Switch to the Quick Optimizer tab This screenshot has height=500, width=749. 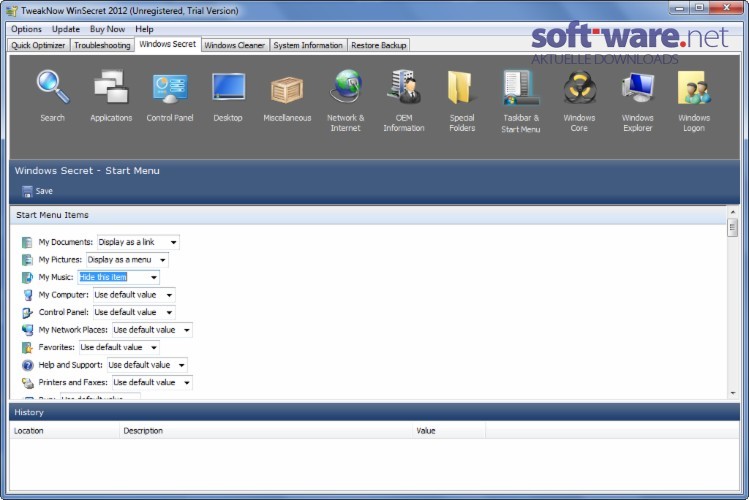[38, 45]
